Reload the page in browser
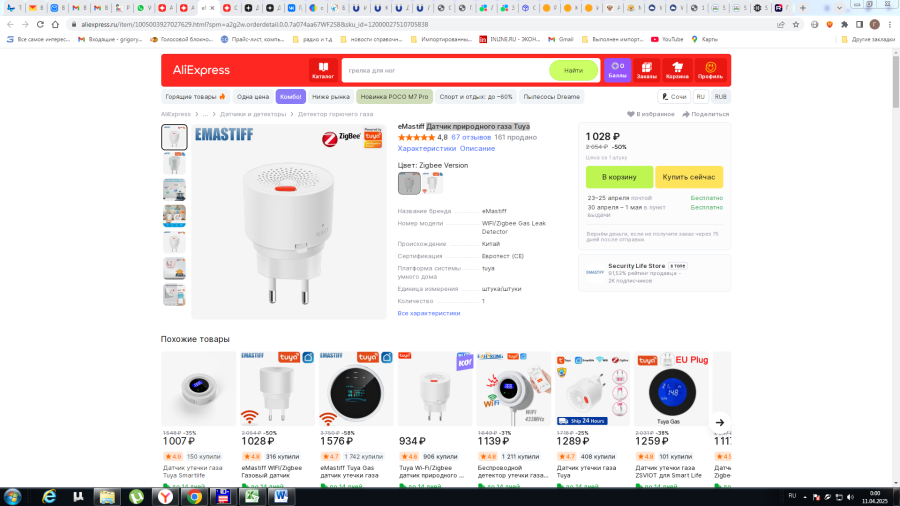This screenshot has height=506, width=900. [40, 25]
